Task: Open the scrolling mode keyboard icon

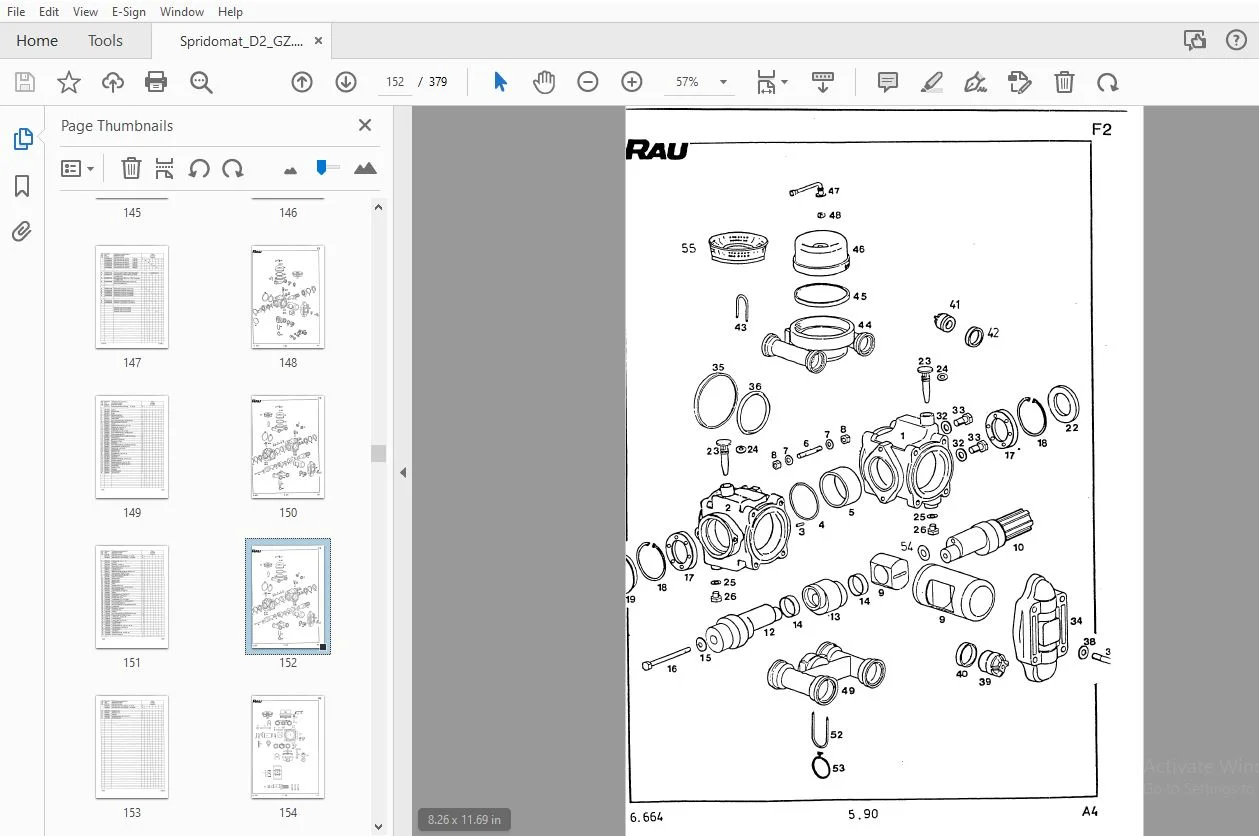Action: click(823, 82)
